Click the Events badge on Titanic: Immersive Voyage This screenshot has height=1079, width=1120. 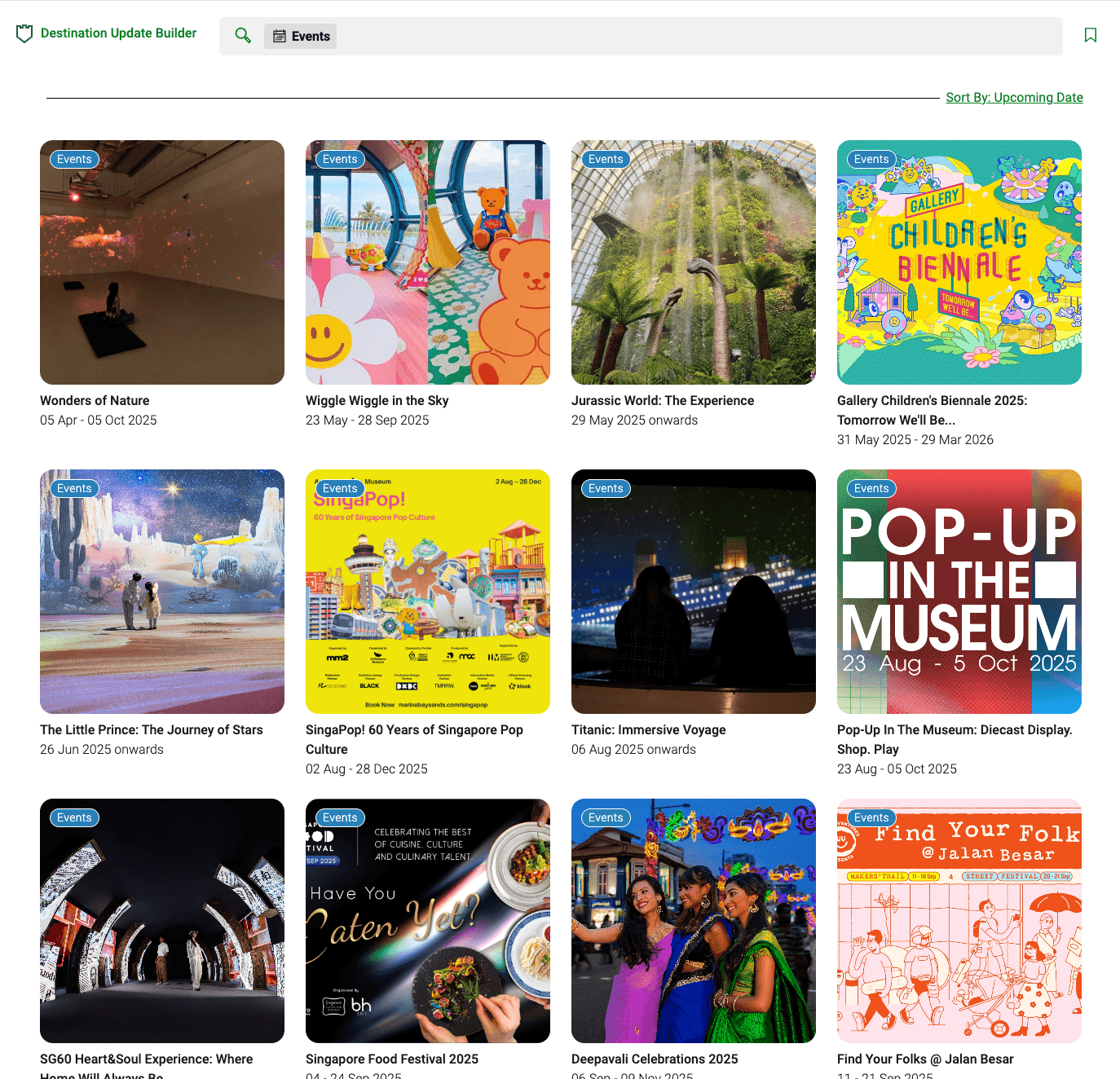point(605,488)
